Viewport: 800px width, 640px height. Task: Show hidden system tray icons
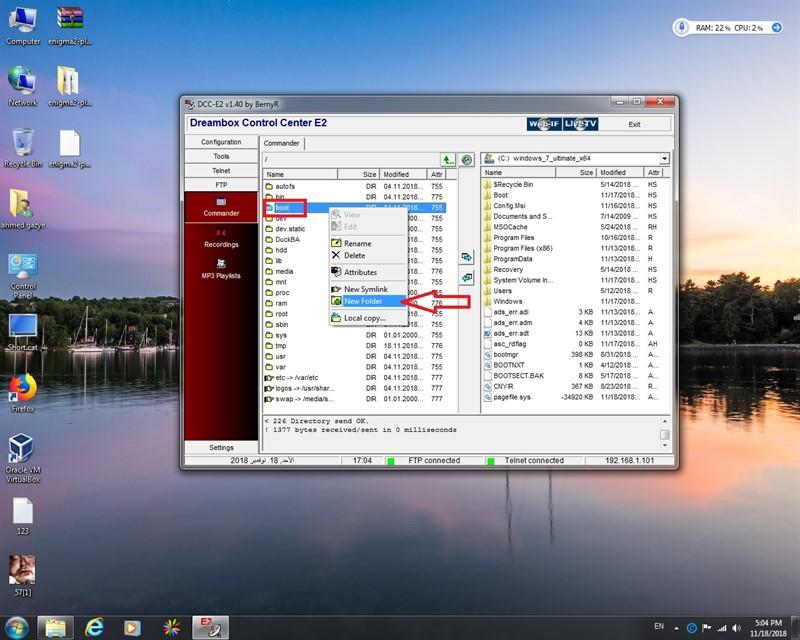pos(677,628)
